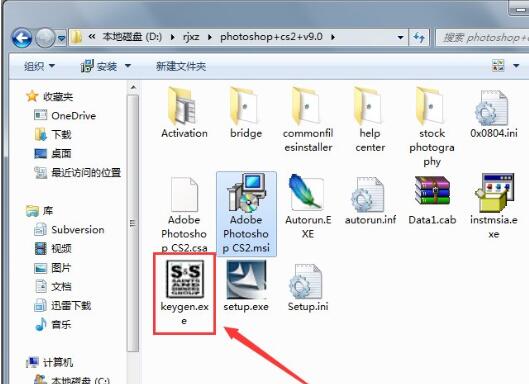Screen dimensions: 529x384
Task: Click the navigation pane scrollbar thumb
Action: coord(133,223)
